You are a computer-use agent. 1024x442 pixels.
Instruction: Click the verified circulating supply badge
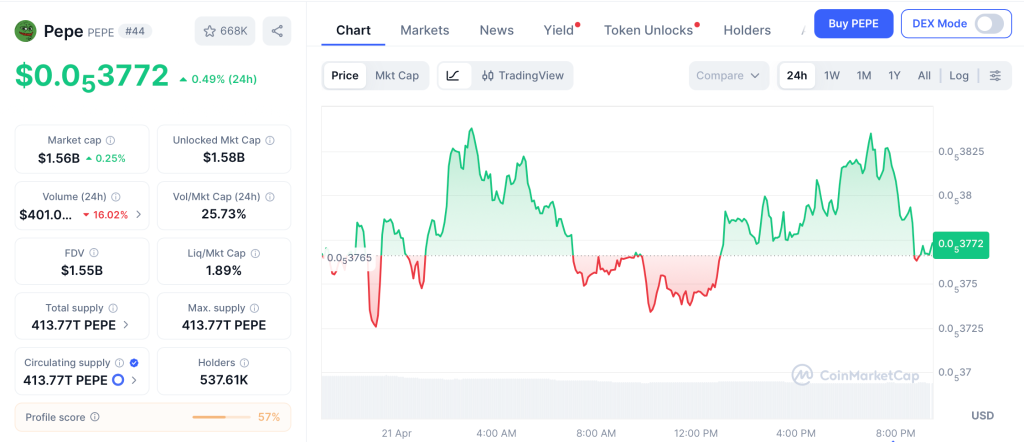coord(134,363)
